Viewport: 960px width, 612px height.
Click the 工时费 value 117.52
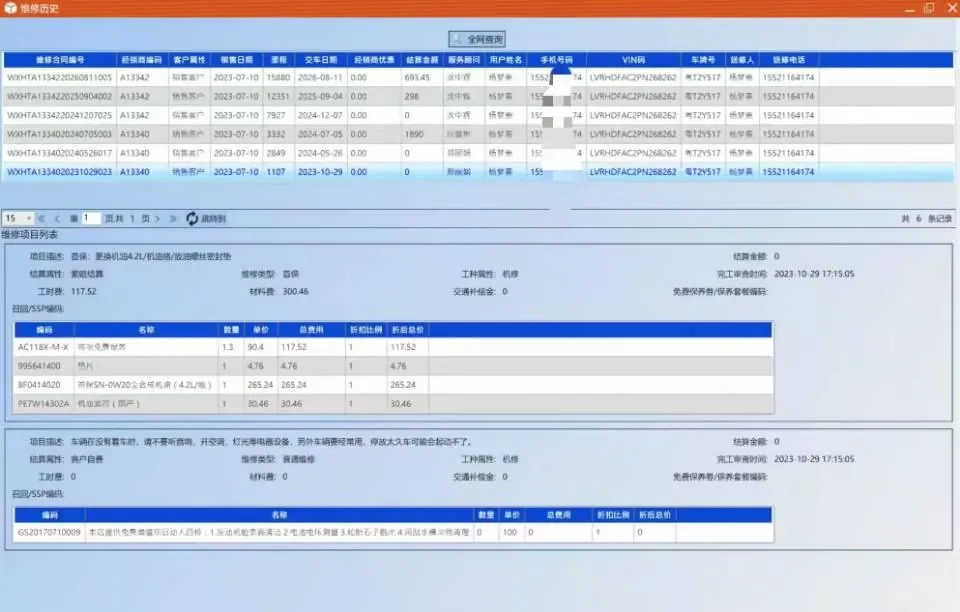(83, 292)
